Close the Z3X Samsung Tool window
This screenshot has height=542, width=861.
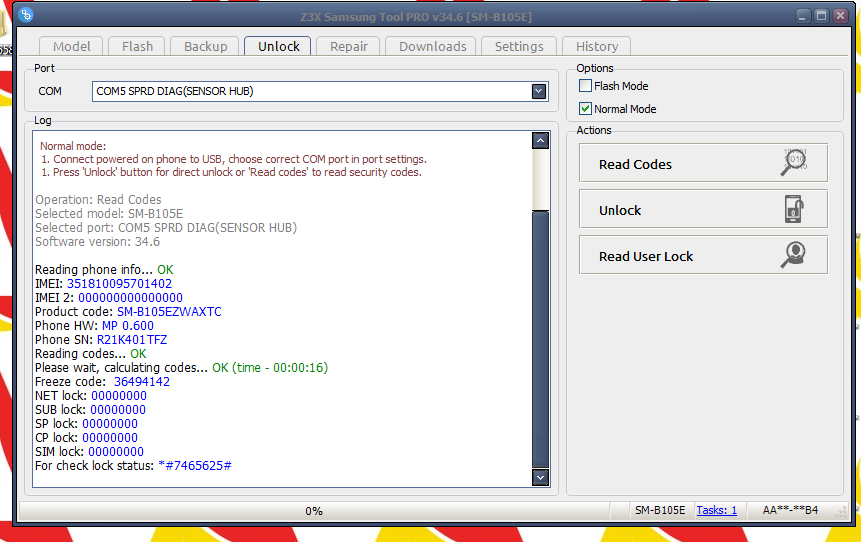coord(840,15)
